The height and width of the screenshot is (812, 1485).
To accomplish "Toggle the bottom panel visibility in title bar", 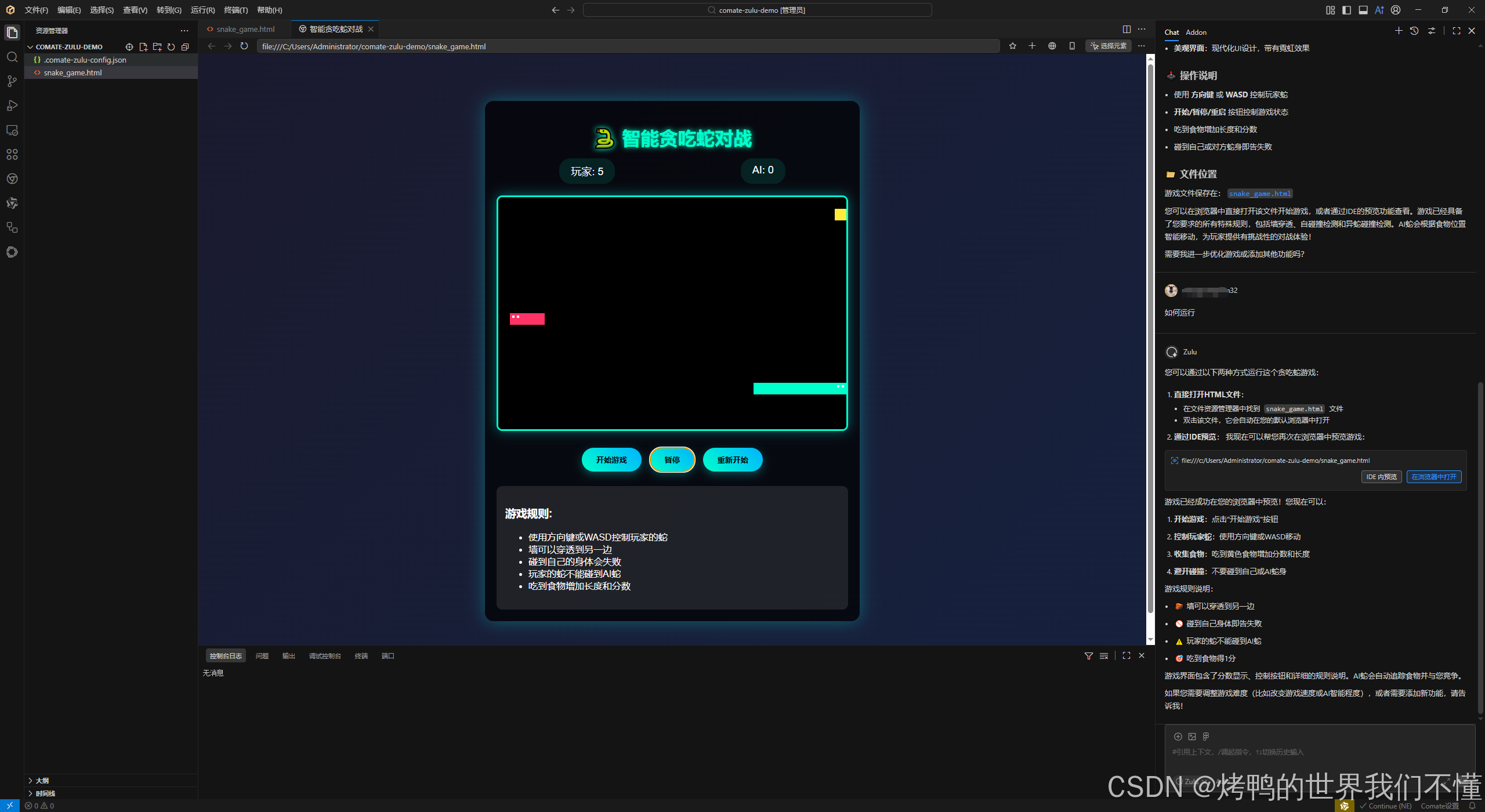I will (1363, 10).
